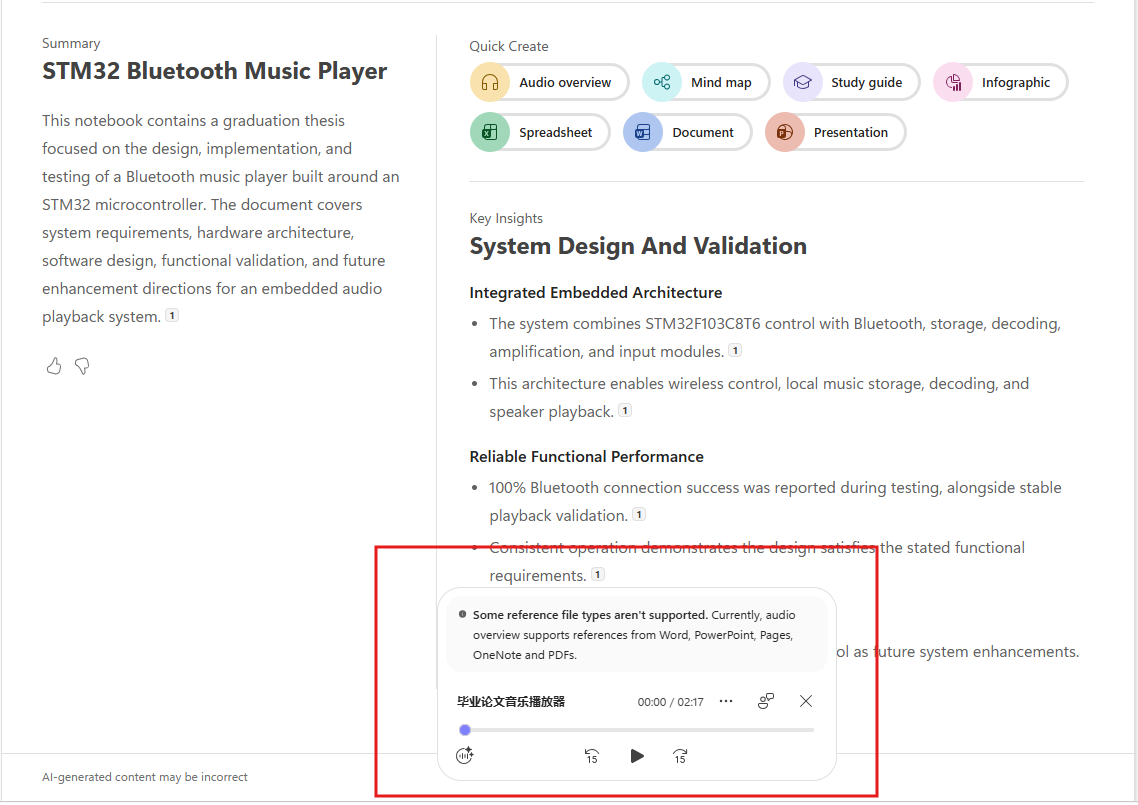Open citation 1 after summary paragraph
Viewport: 1138px width, 805px height.
(172, 316)
